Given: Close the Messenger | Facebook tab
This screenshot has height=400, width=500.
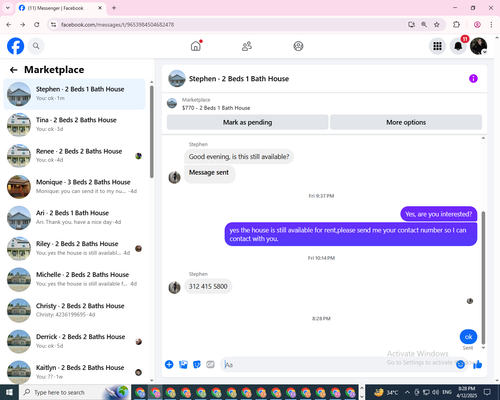Looking at the screenshot, I should coord(100,8).
